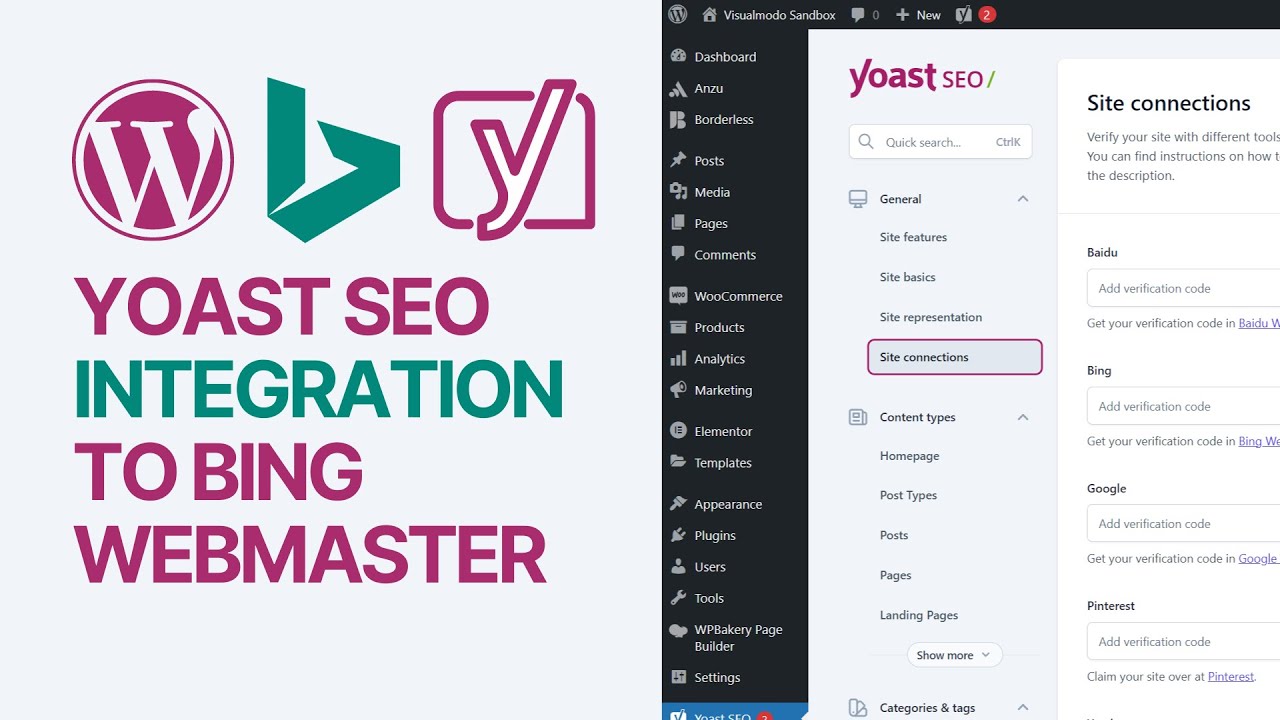Viewport: 1280px width, 720px height.
Task: Click the Content types icon in Yoast
Action: 858,417
